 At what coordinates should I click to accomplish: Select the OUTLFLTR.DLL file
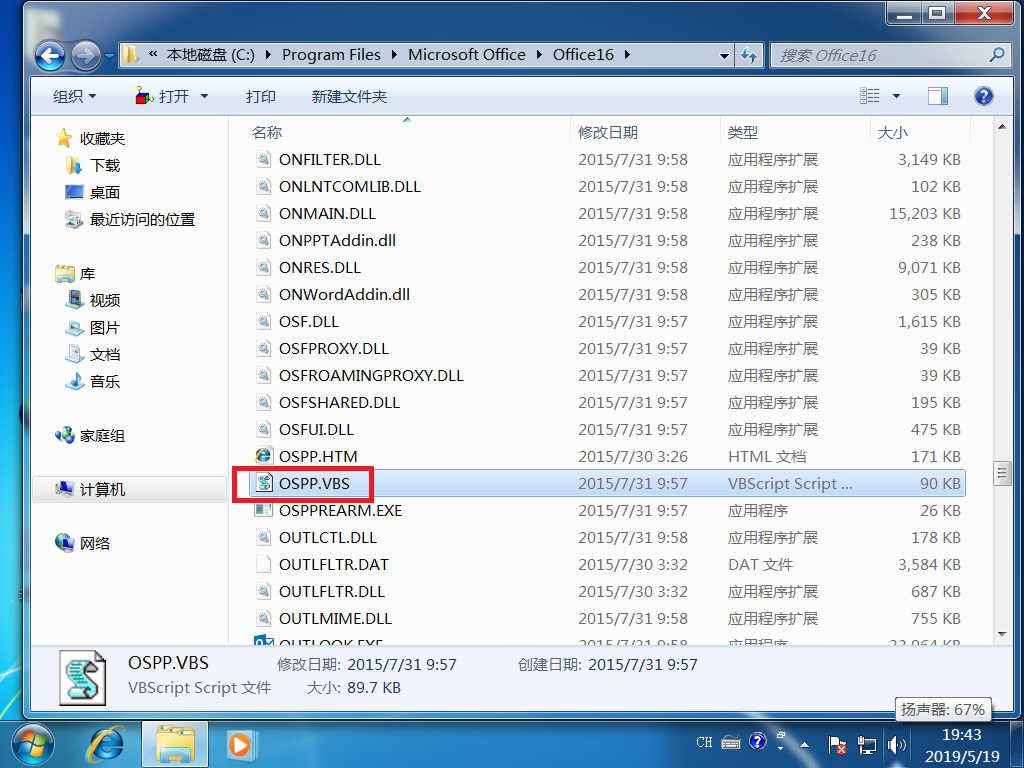point(332,592)
